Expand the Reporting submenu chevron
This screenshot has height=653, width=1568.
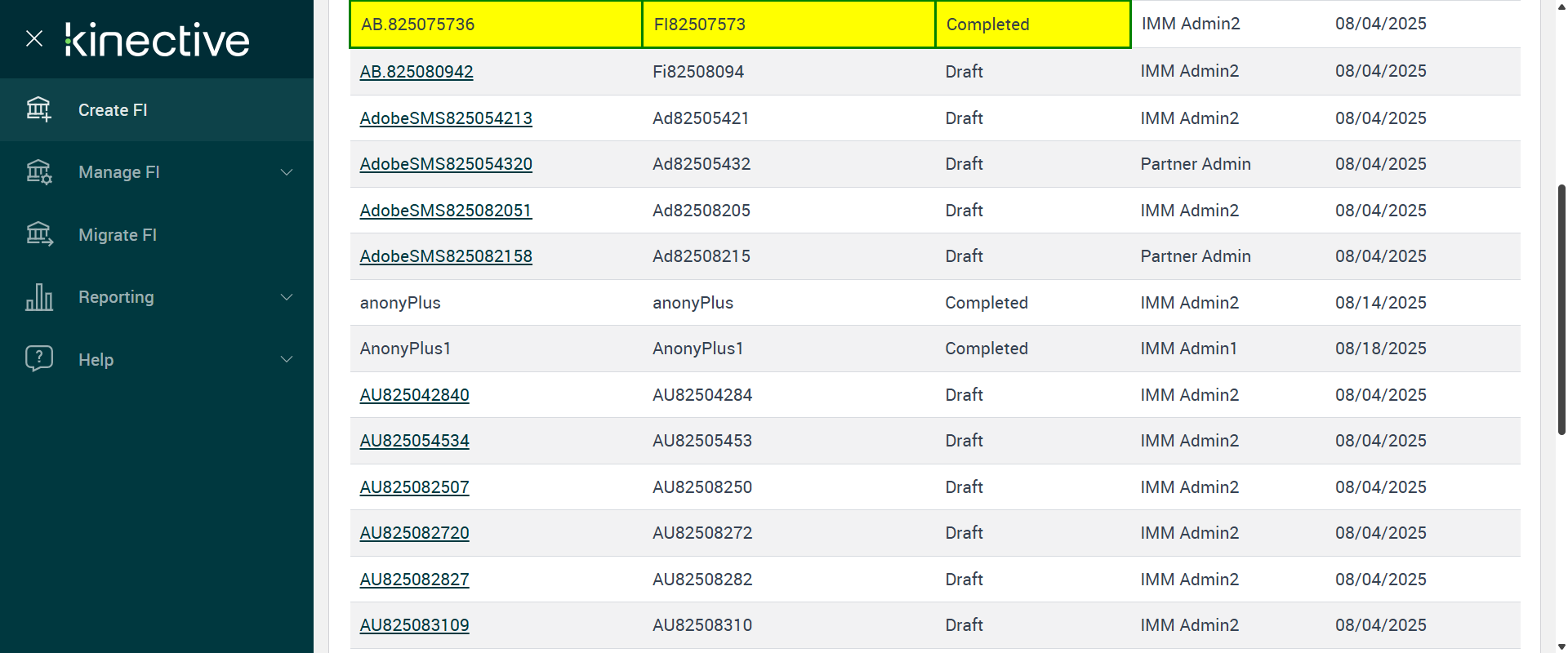pos(287,297)
